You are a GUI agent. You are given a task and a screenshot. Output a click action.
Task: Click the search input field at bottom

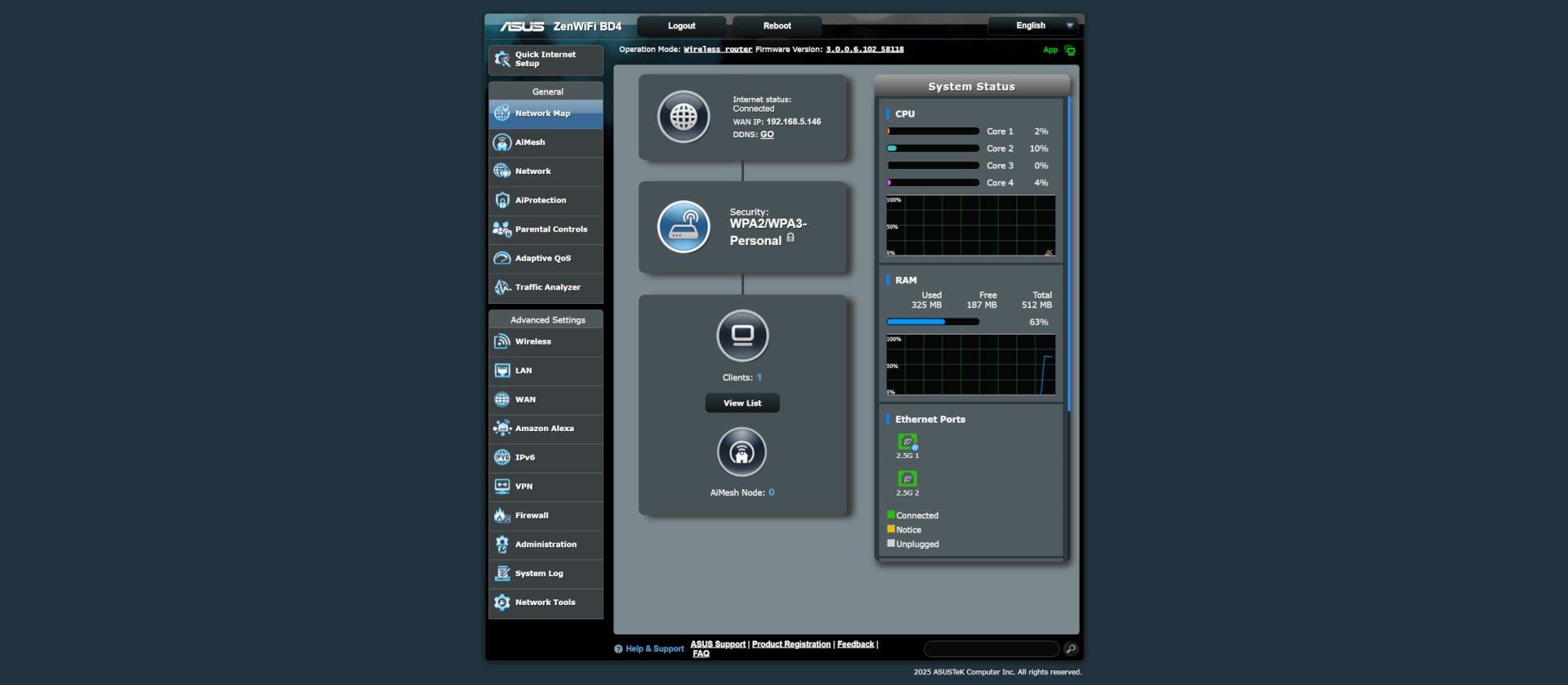click(x=991, y=649)
